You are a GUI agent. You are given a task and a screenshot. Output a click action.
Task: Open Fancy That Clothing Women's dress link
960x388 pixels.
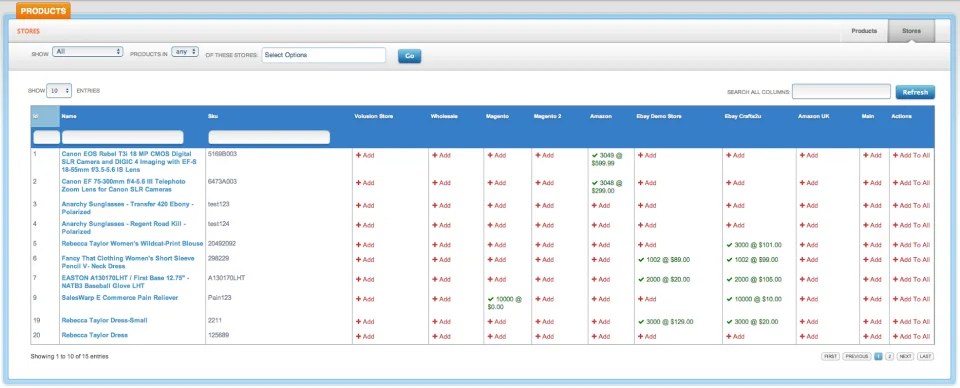coord(128,263)
